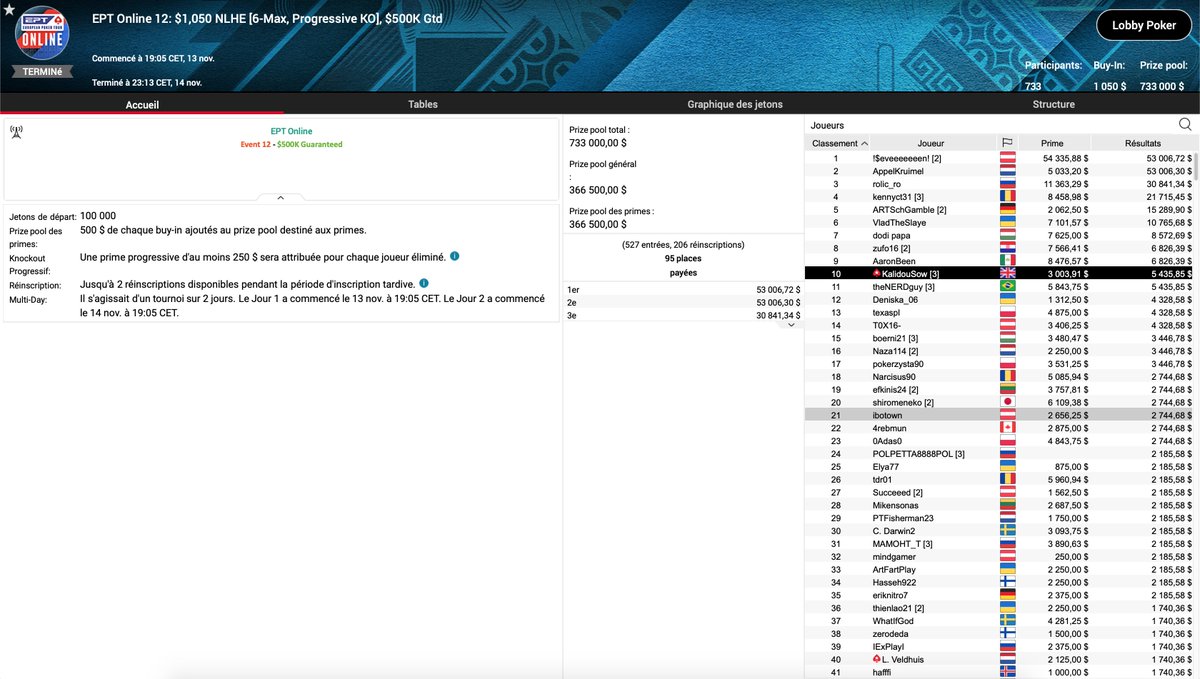The height and width of the screenshot is (679, 1200).
Task: Click the German flag in ARTSchGamble's row
Action: (x=1007, y=209)
